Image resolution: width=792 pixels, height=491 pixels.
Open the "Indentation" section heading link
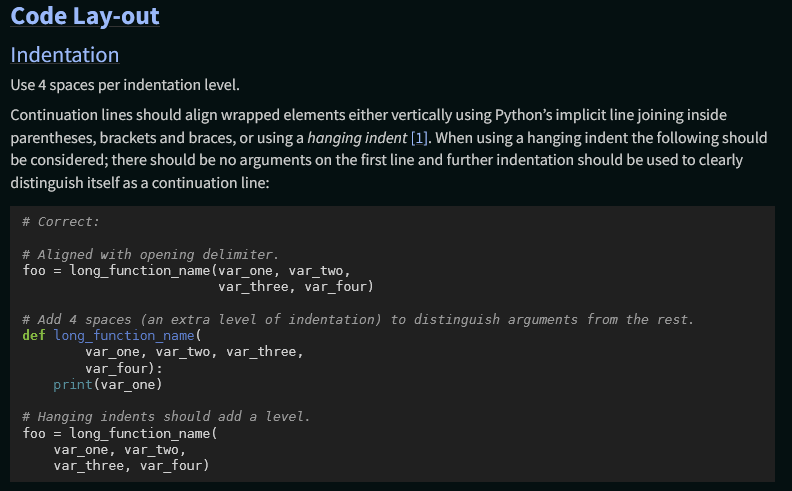64,55
